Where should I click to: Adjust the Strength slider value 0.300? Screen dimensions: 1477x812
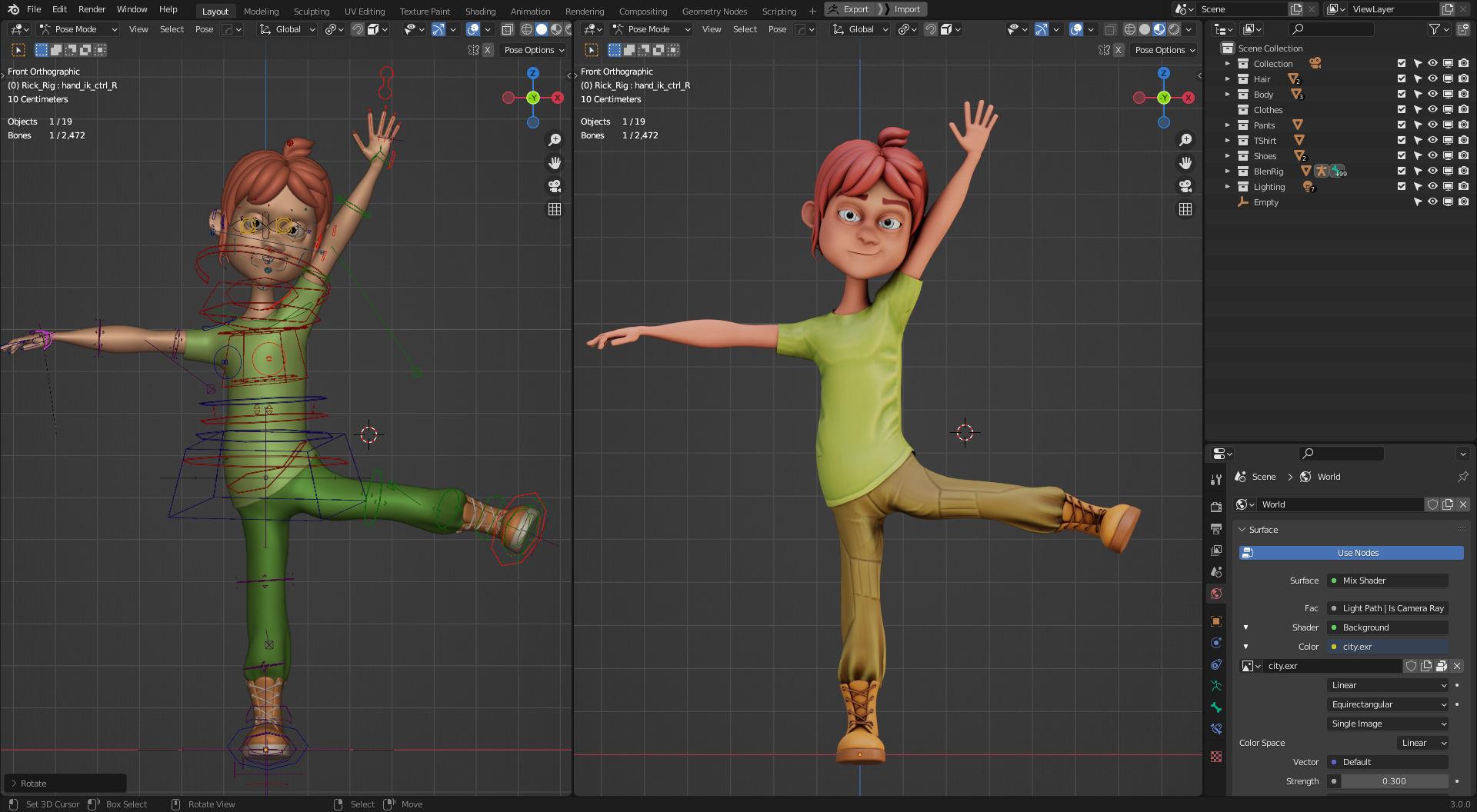tap(1393, 781)
